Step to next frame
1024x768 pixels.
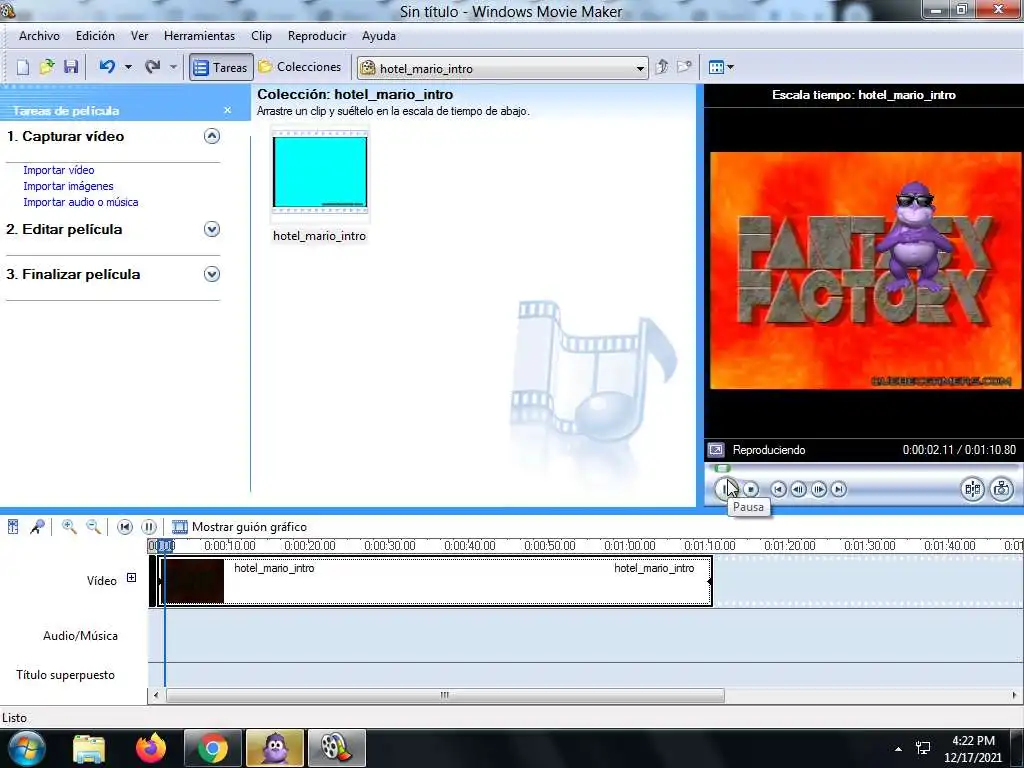click(819, 489)
